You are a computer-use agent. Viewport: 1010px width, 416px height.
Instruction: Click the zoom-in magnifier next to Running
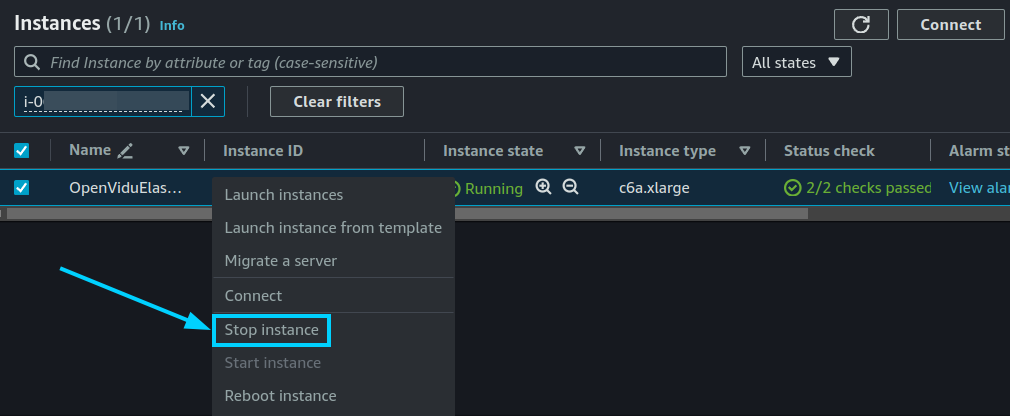(x=544, y=187)
